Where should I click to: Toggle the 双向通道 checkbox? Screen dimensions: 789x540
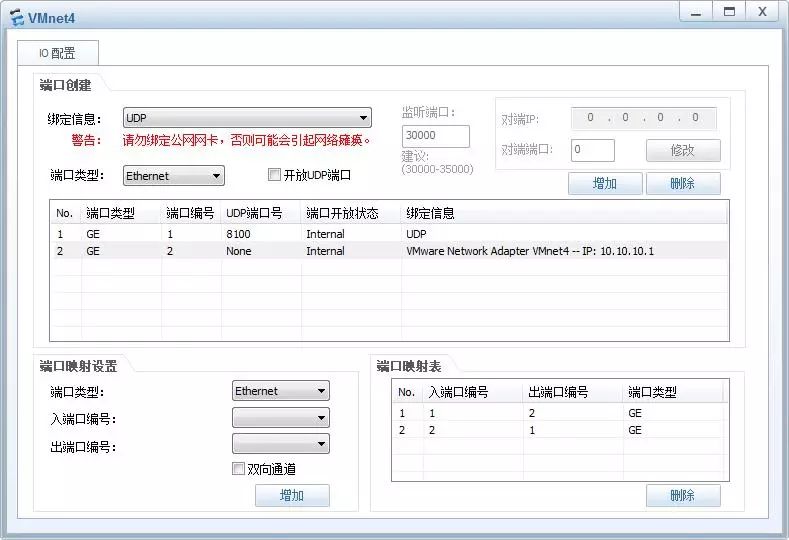[238, 469]
